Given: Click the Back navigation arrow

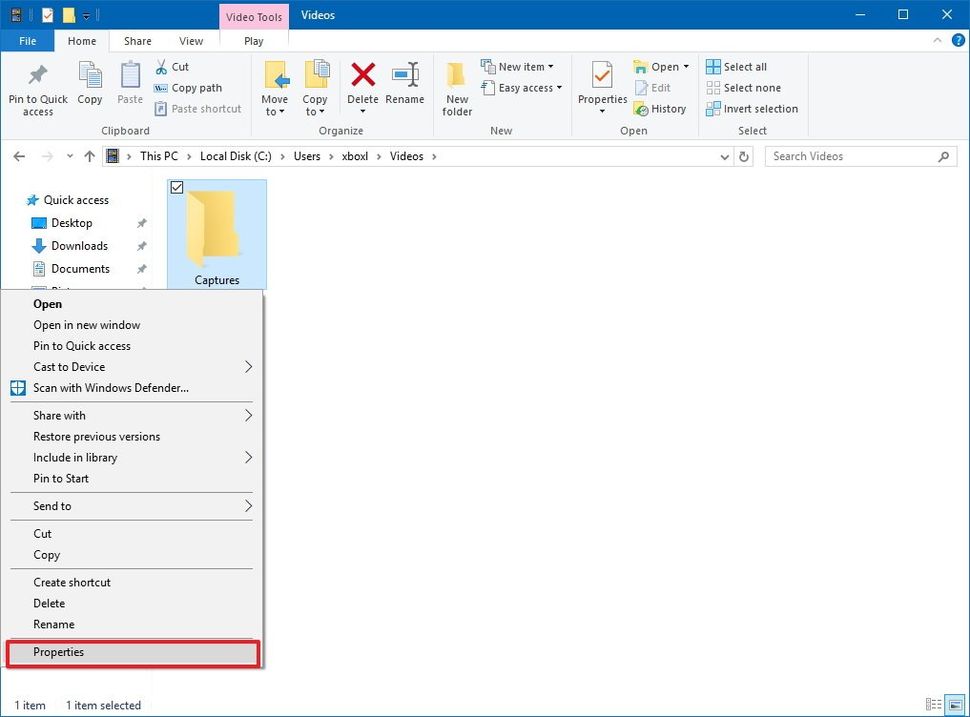Looking at the screenshot, I should 19,156.
